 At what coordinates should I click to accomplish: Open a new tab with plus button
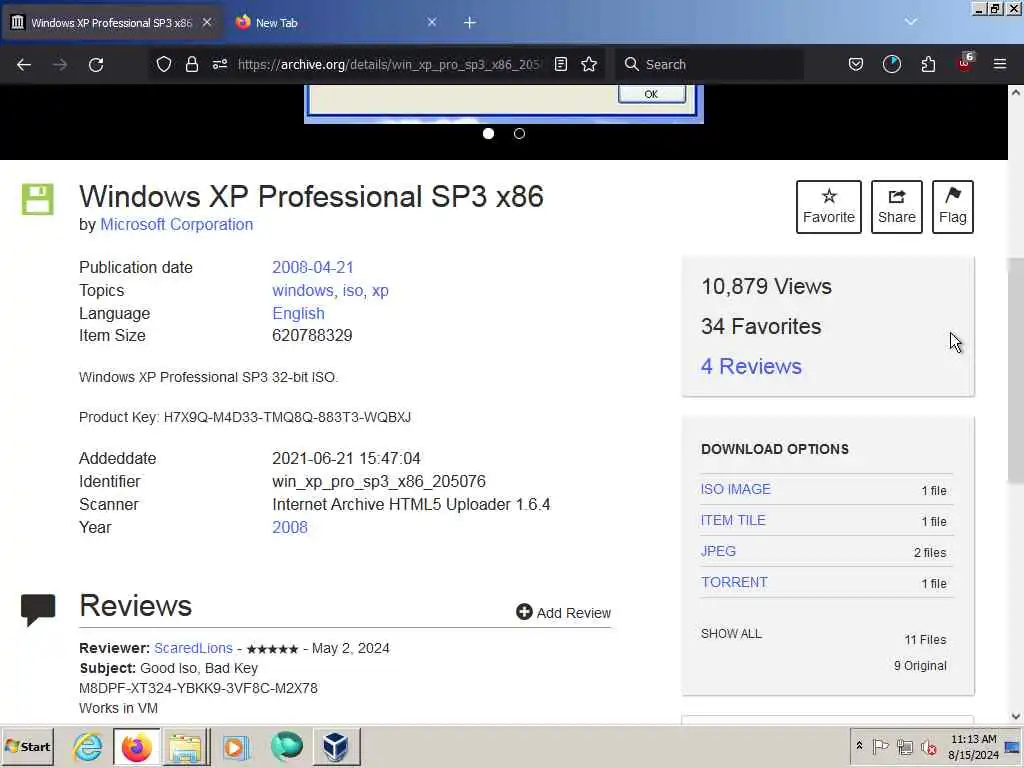tap(470, 23)
